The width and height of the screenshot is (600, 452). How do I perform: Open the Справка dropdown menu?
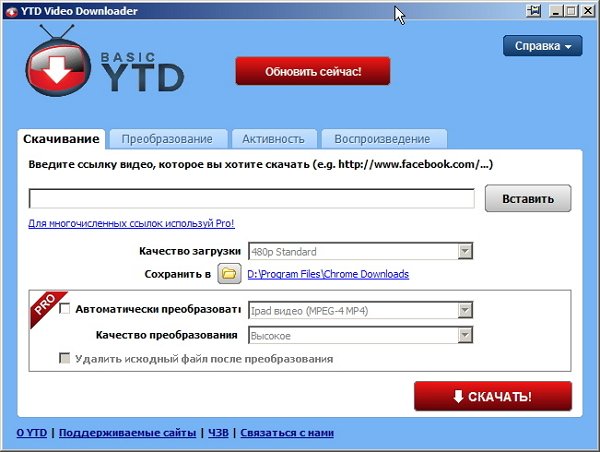click(x=543, y=46)
